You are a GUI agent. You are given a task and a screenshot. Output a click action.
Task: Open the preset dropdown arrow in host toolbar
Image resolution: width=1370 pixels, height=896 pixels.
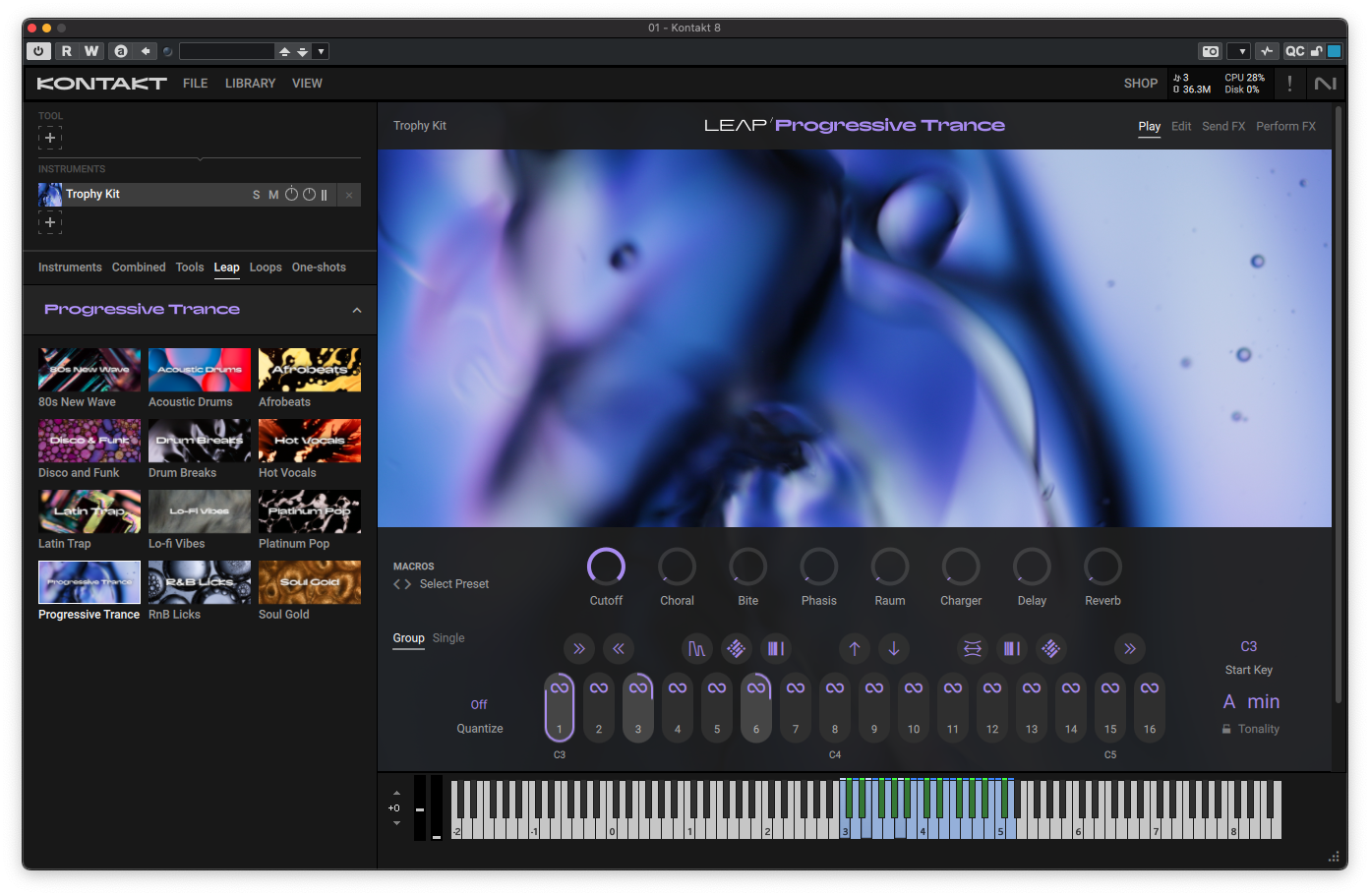pos(321,51)
